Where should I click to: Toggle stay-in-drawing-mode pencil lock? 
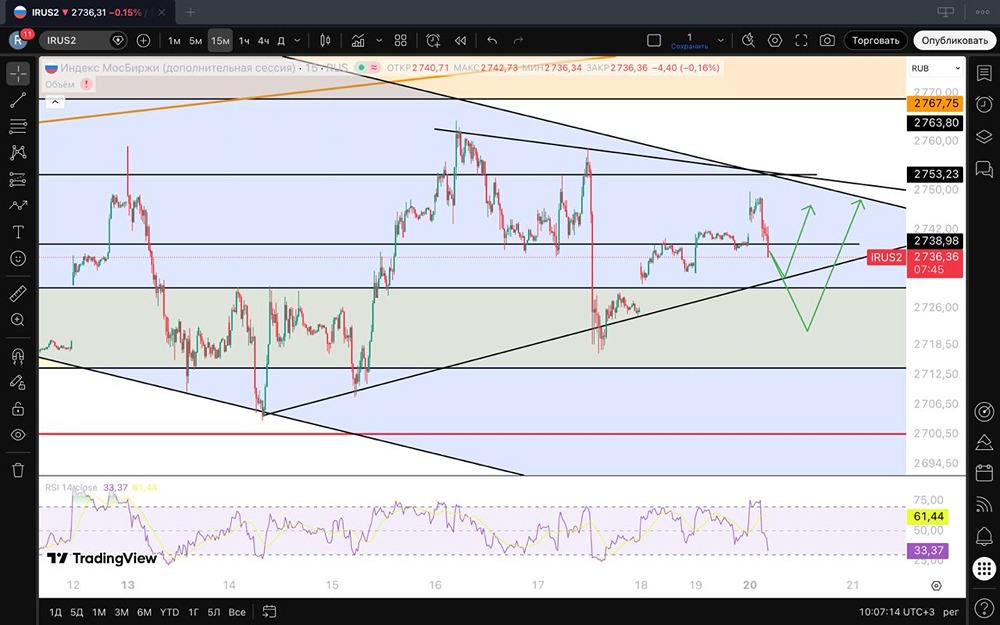(18, 382)
